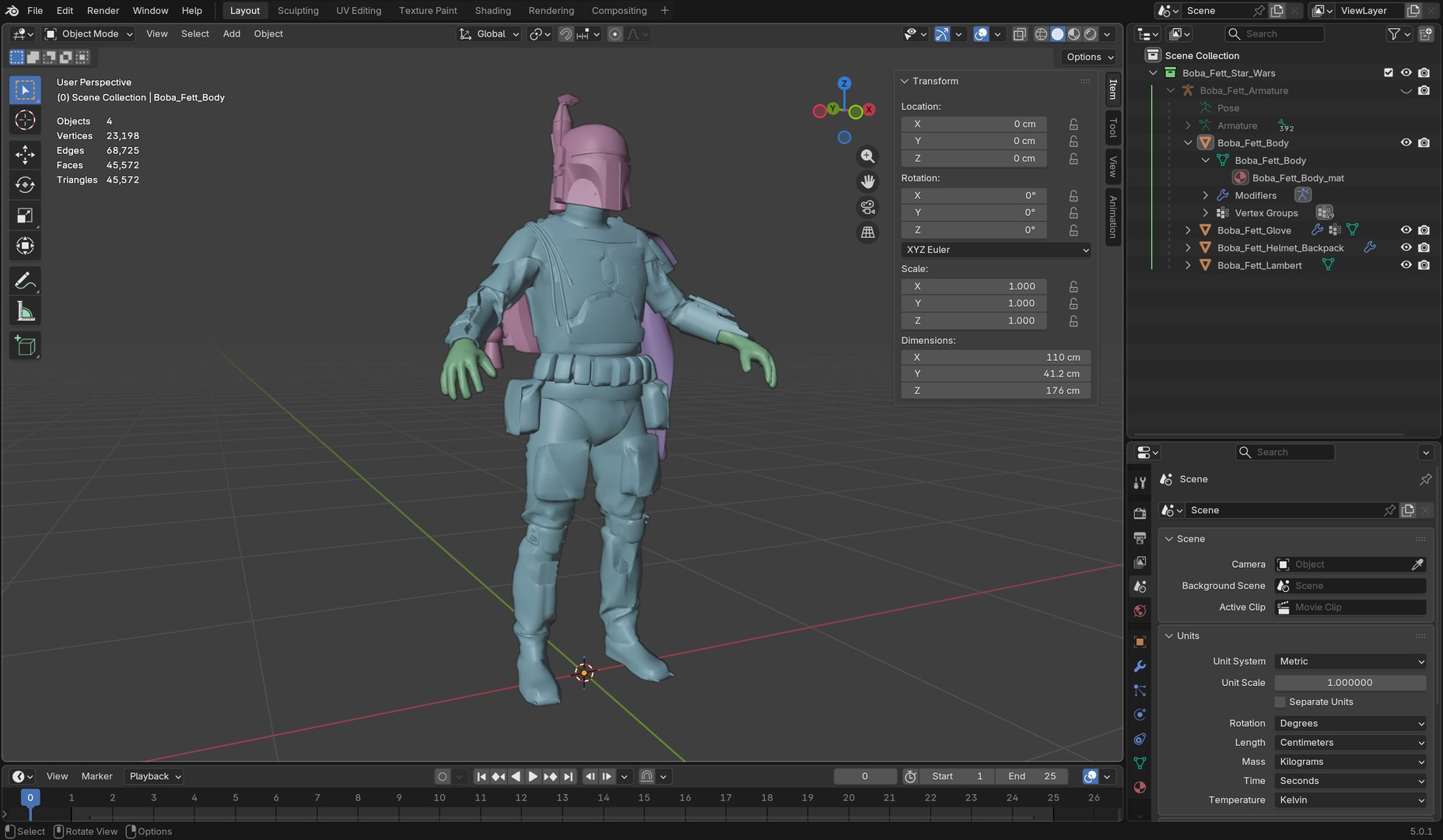Toggle the camera view icon
The image size is (1443, 840).
[867, 207]
